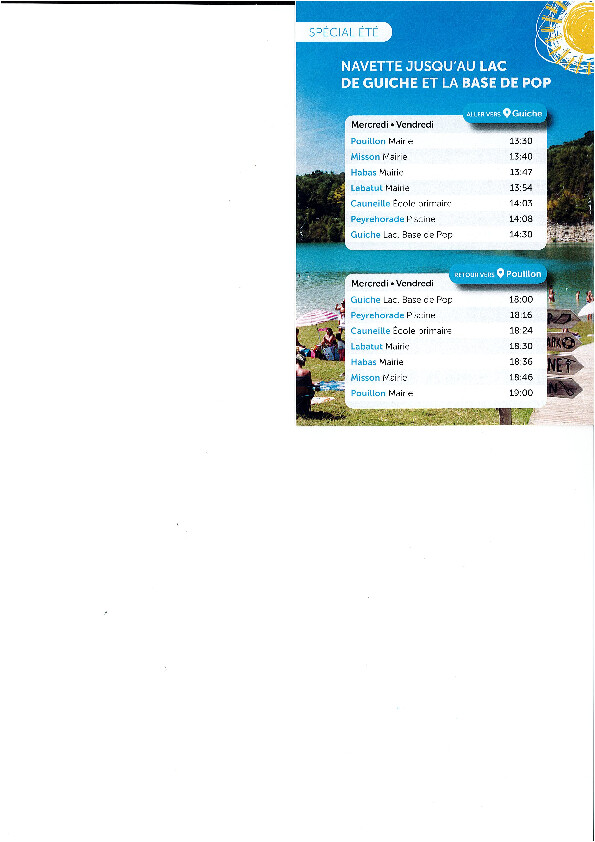This screenshot has width=595, height=842.
Task: Click the location pin next to Pouillon
Action: point(500,273)
